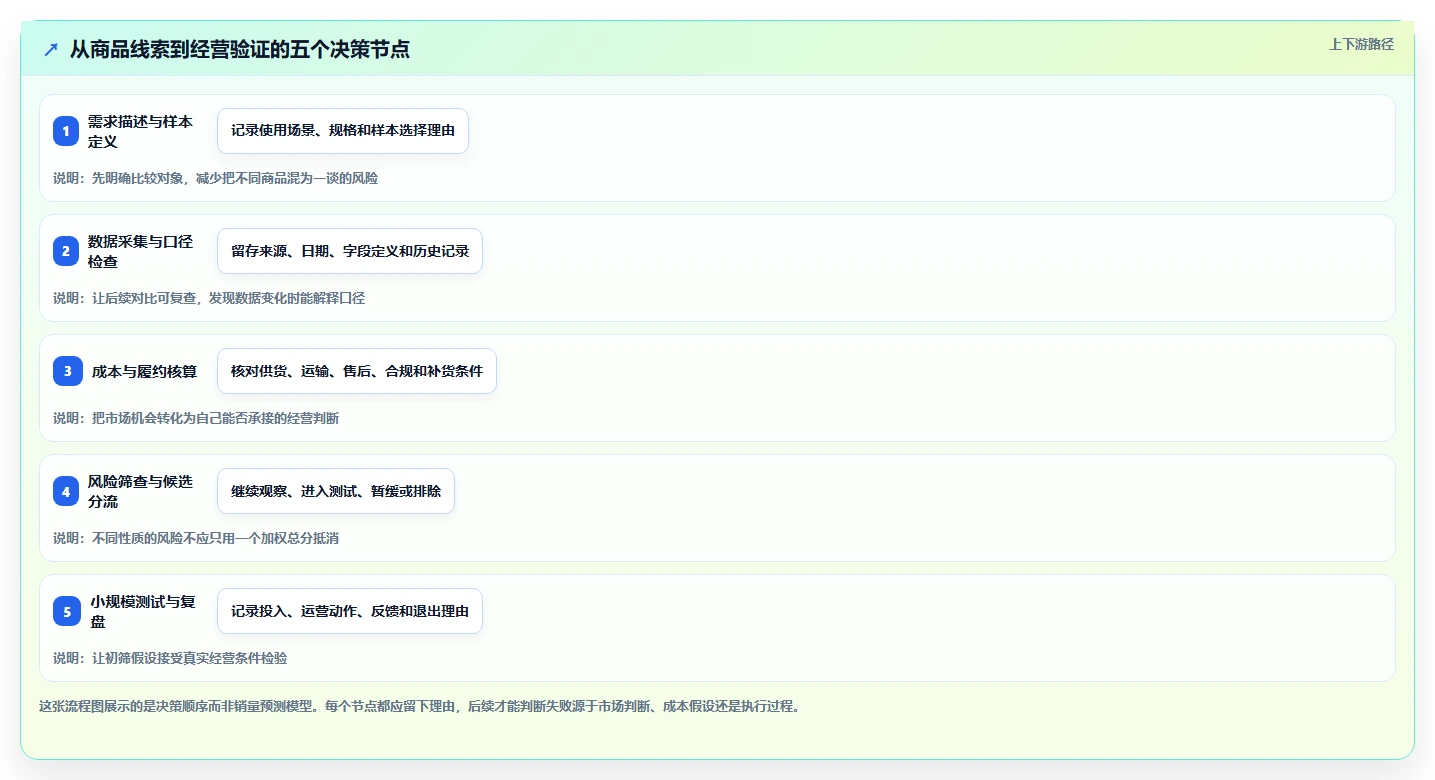The width and height of the screenshot is (1435, 780).
Task: Click the number 2 step badge
Action: click(66, 251)
